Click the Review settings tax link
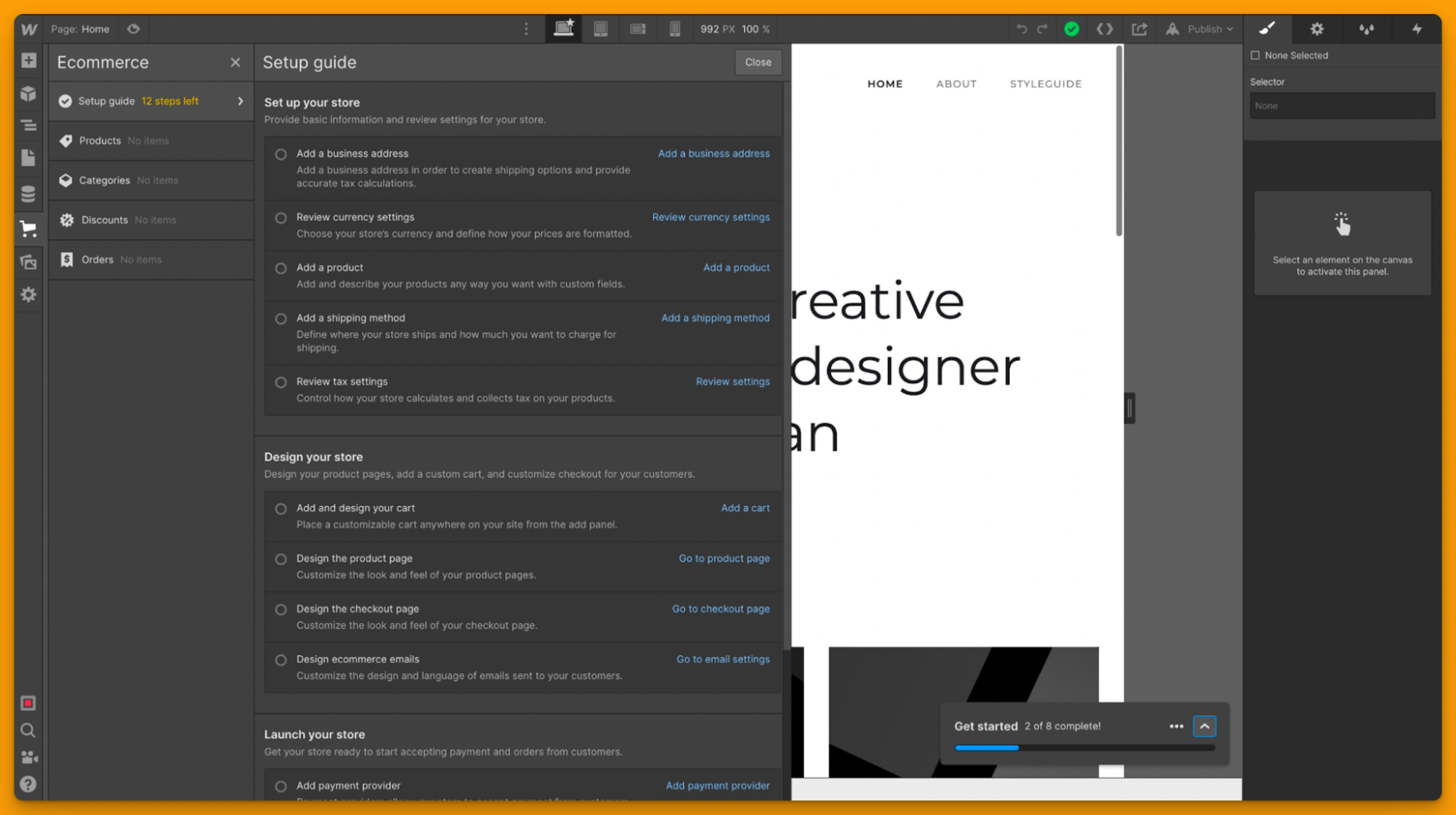Viewport: 1456px width, 815px height. pyautogui.click(x=733, y=382)
